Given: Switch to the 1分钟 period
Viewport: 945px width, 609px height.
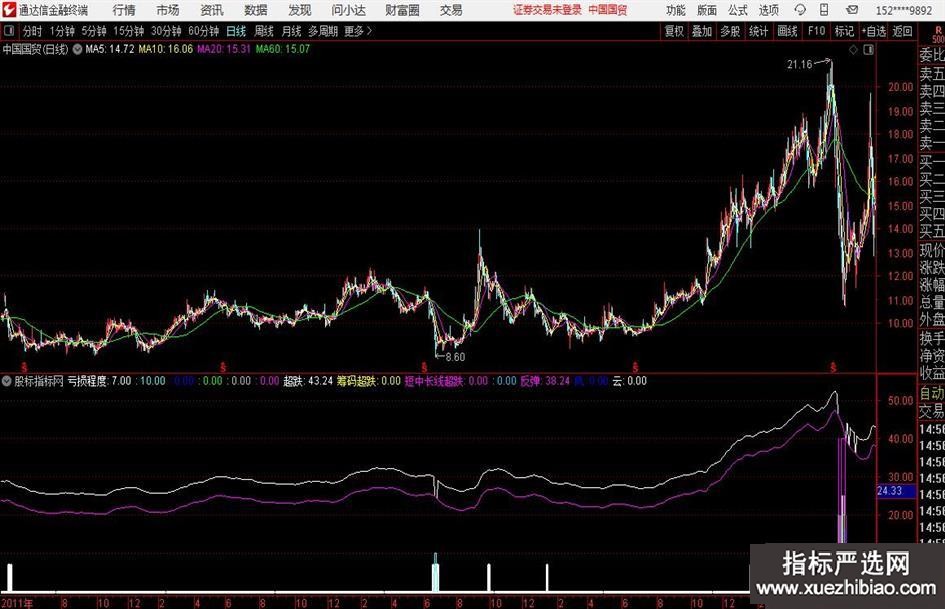Looking at the screenshot, I should pyautogui.click(x=62, y=31).
